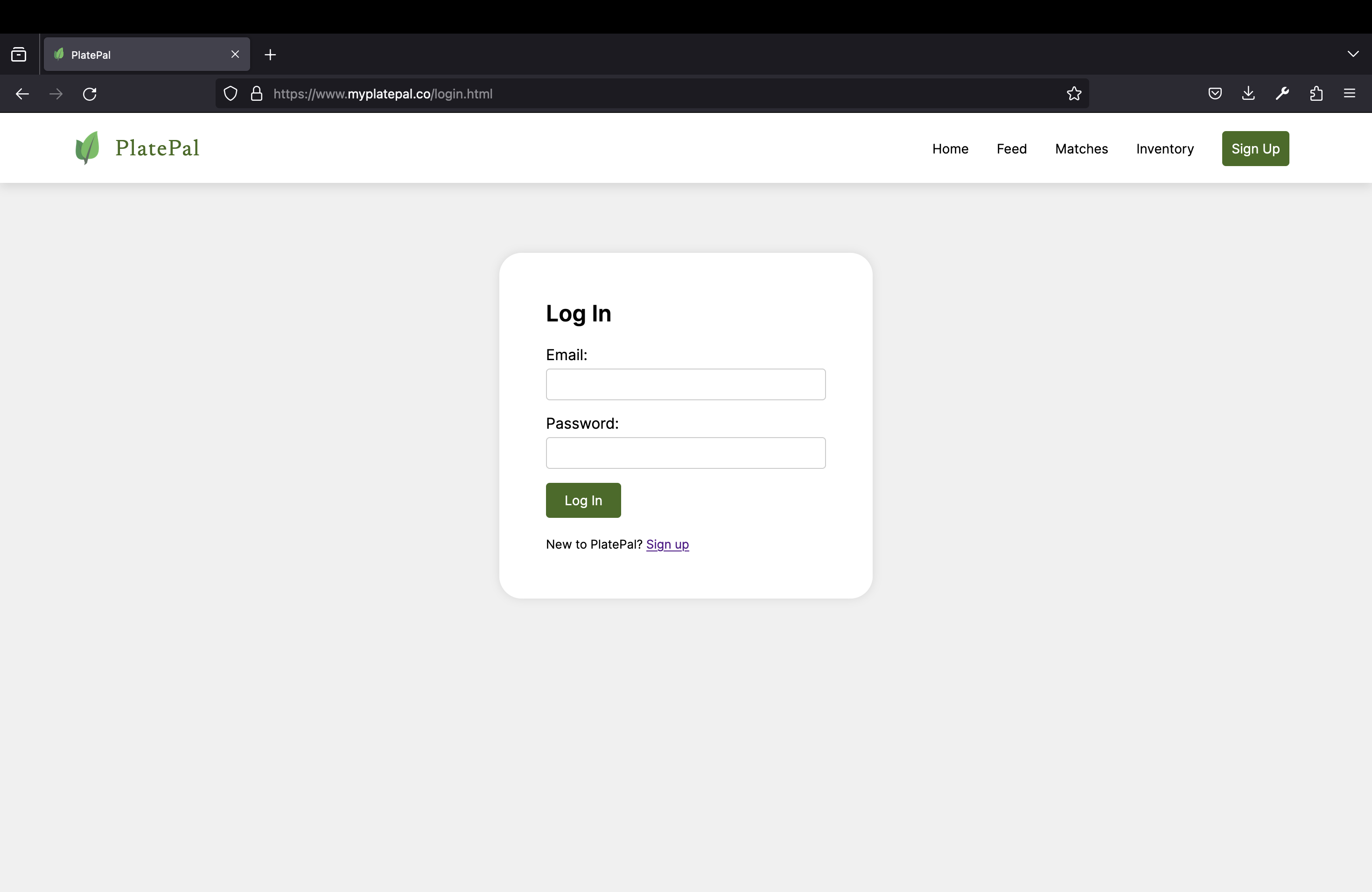Click the PlatePal leaf logo
This screenshot has height=892, width=1372.
(x=88, y=147)
